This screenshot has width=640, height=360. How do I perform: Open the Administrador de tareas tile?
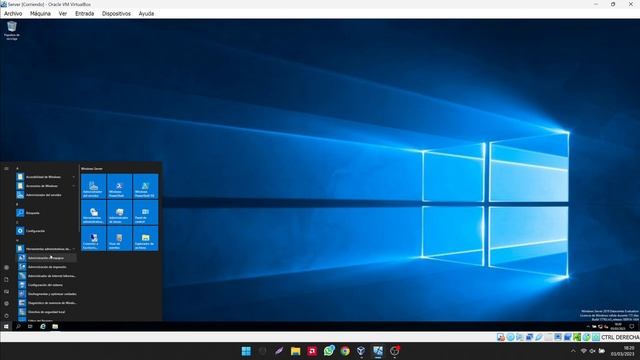[120, 213]
